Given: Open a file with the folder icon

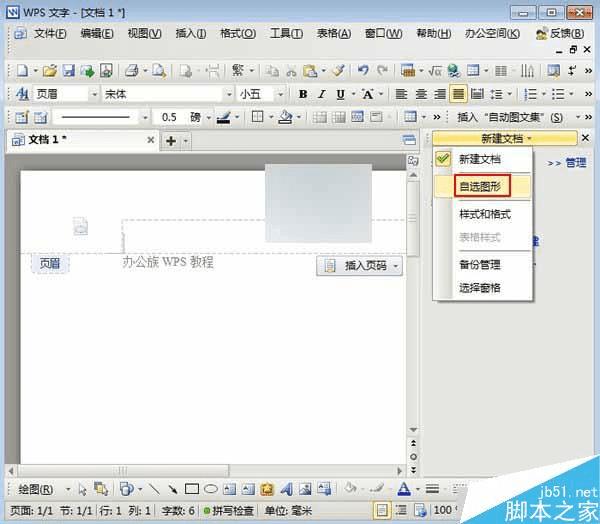Looking at the screenshot, I should (50, 71).
